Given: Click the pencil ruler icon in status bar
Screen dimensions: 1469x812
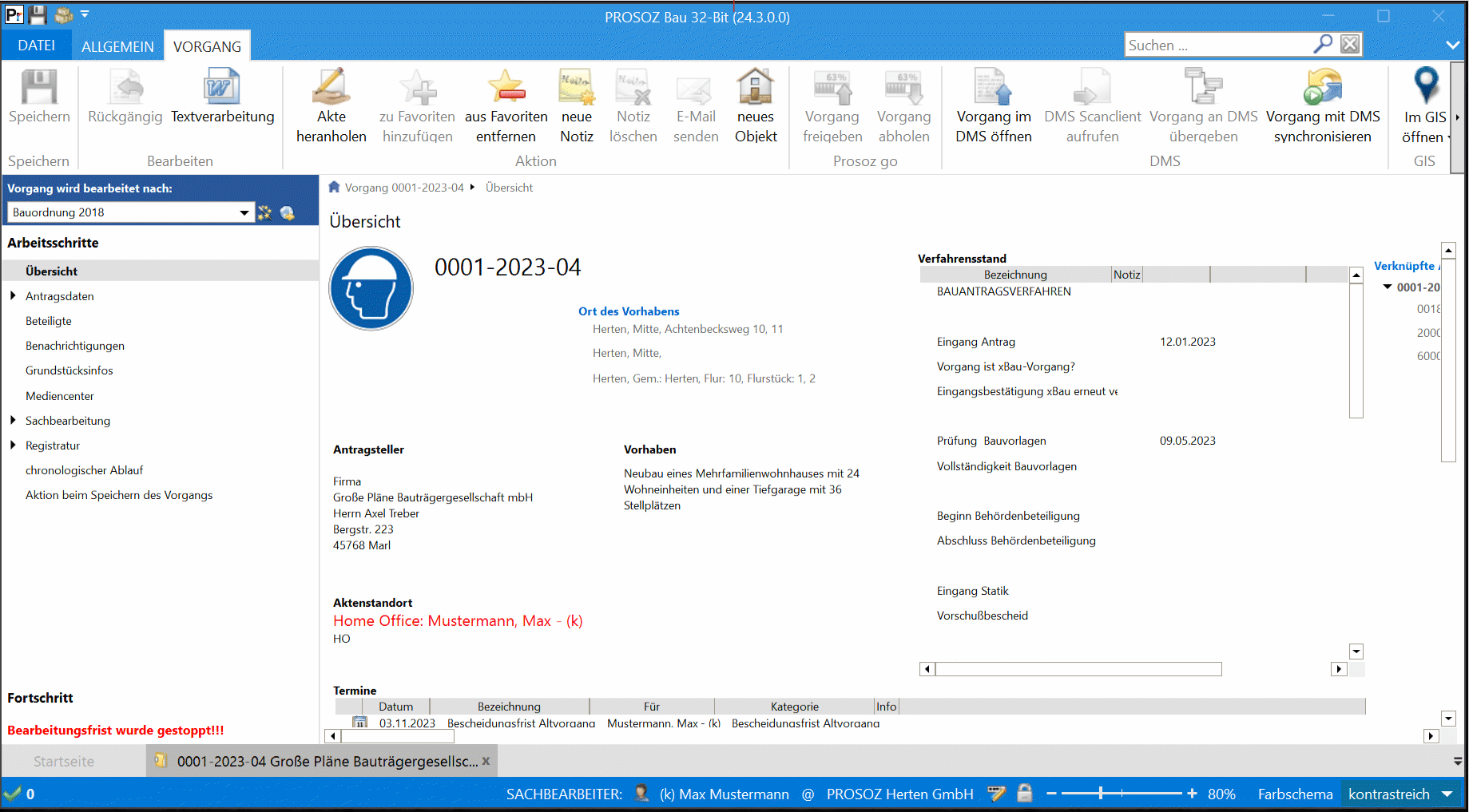Looking at the screenshot, I should pyautogui.click(x=996, y=794).
